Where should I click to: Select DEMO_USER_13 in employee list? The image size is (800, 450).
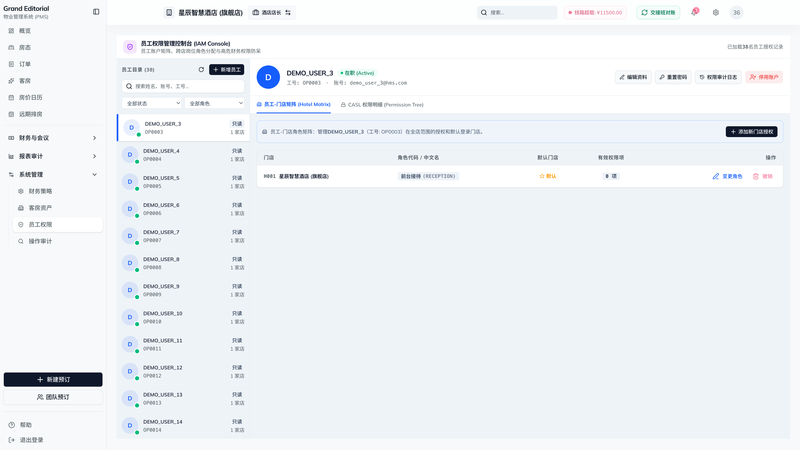183,398
